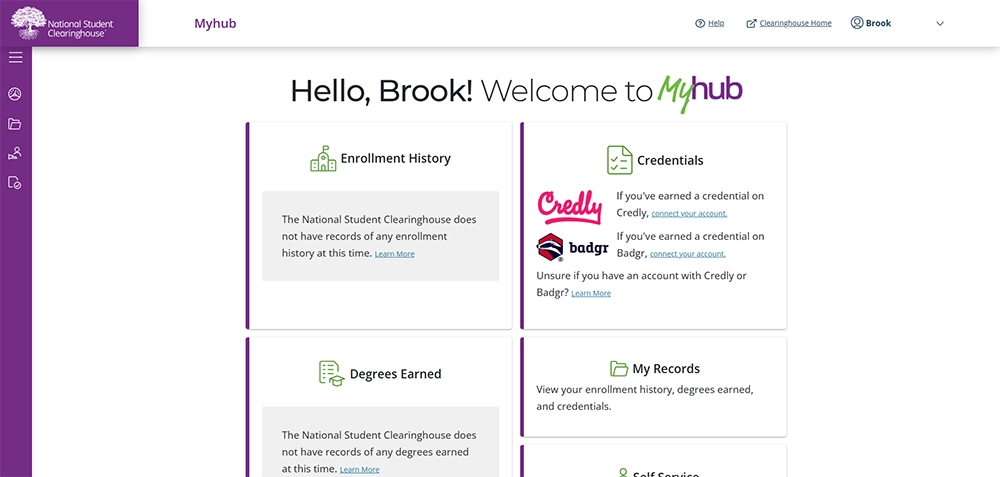The height and width of the screenshot is (477, 1000).
Task: Expand the Brook user dropdown chevron
Action: pos(939,24)
